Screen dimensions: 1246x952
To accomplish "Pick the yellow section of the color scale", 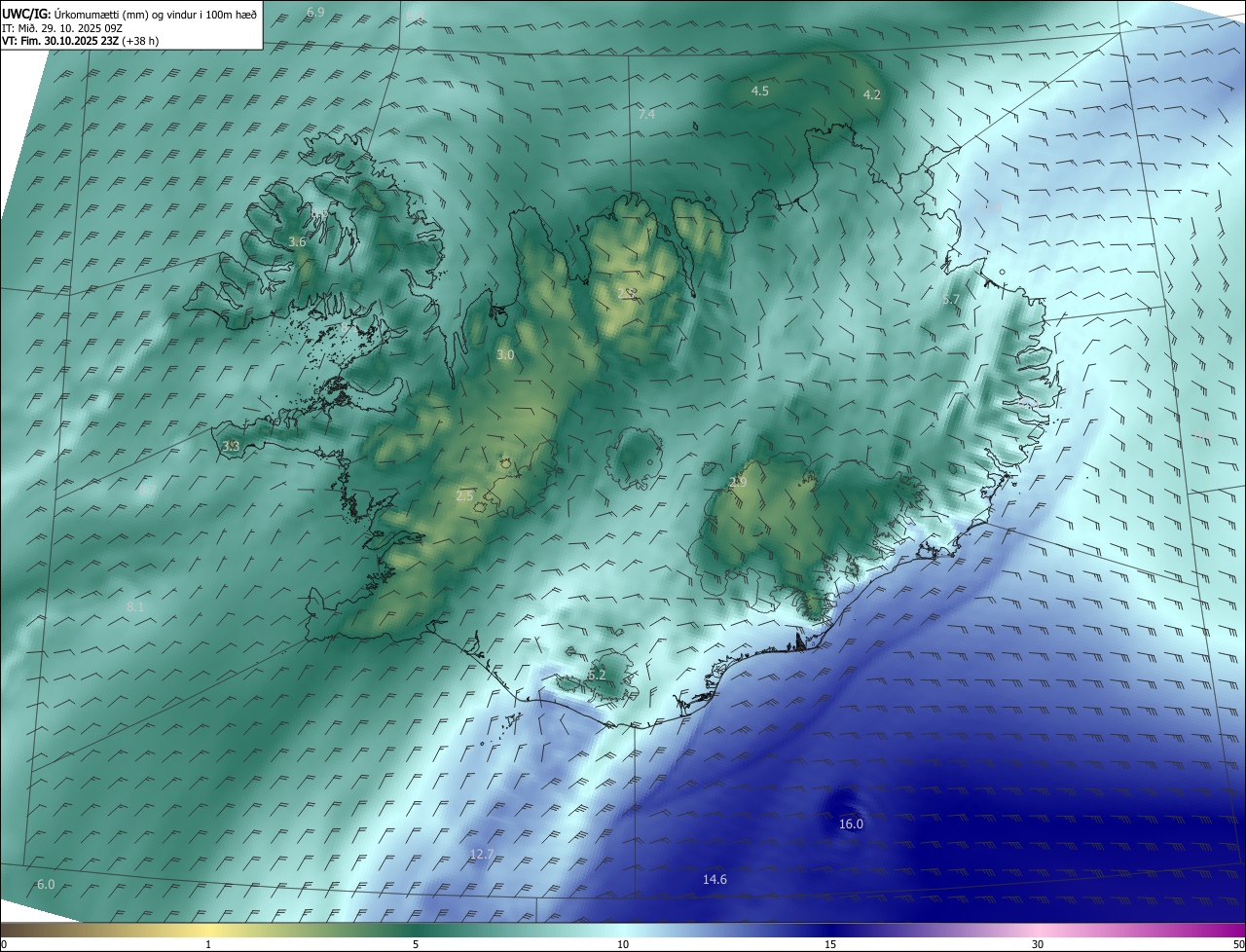I will (208, 931).
